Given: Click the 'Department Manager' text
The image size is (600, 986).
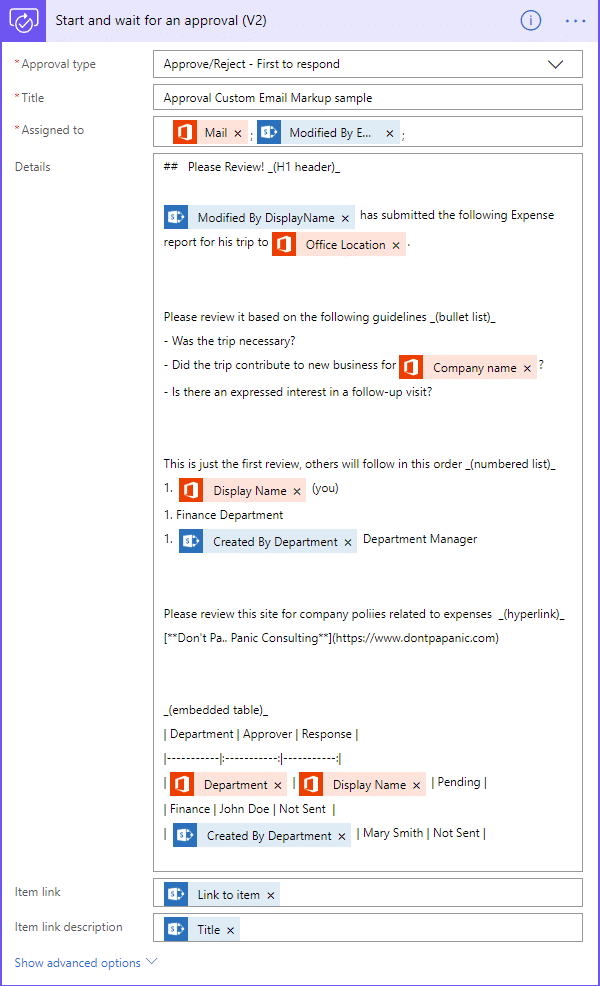Looking at the screenshot, I should [x=420, y=540].
